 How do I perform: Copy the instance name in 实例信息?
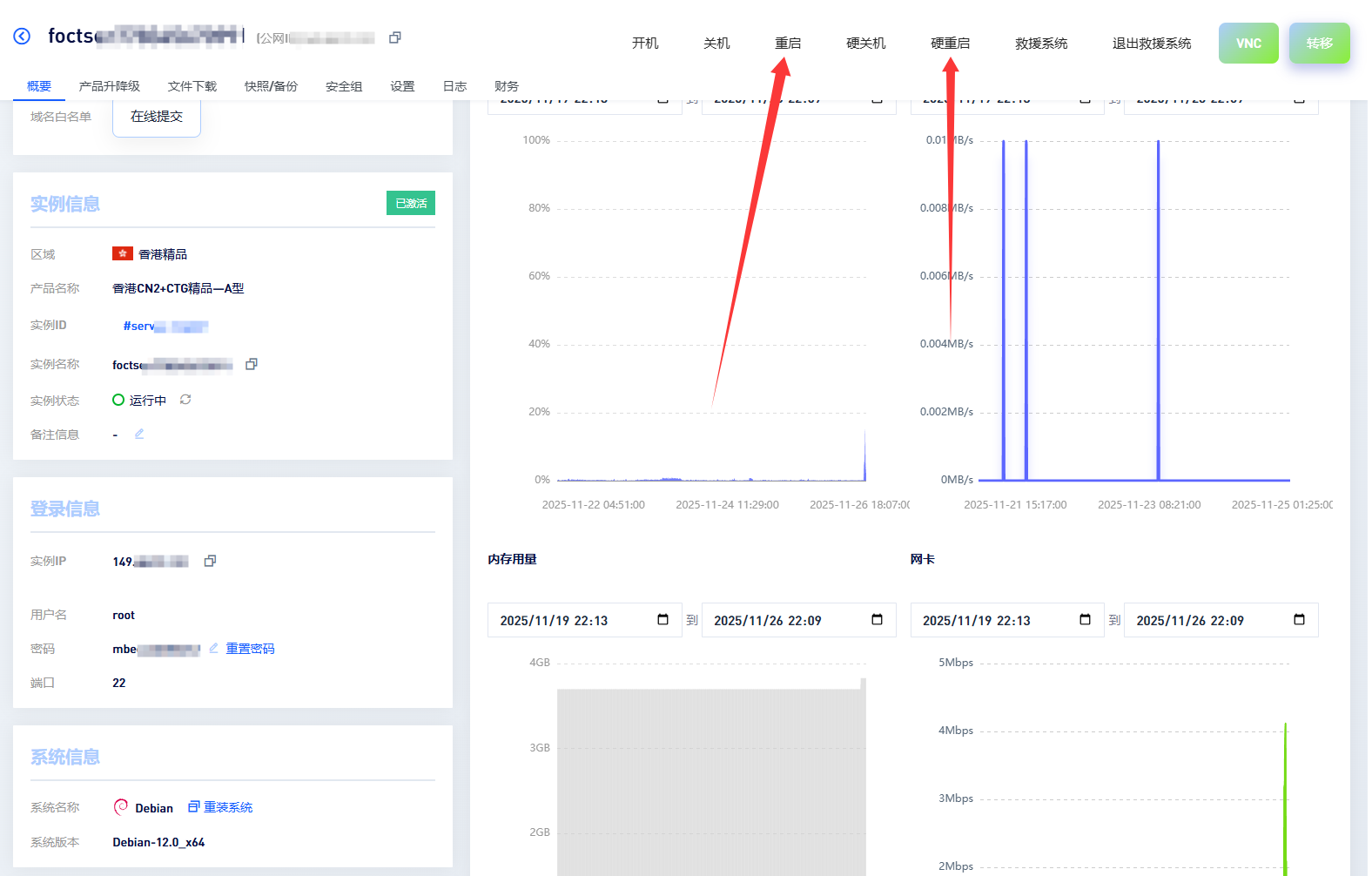(x=252, y=364)
